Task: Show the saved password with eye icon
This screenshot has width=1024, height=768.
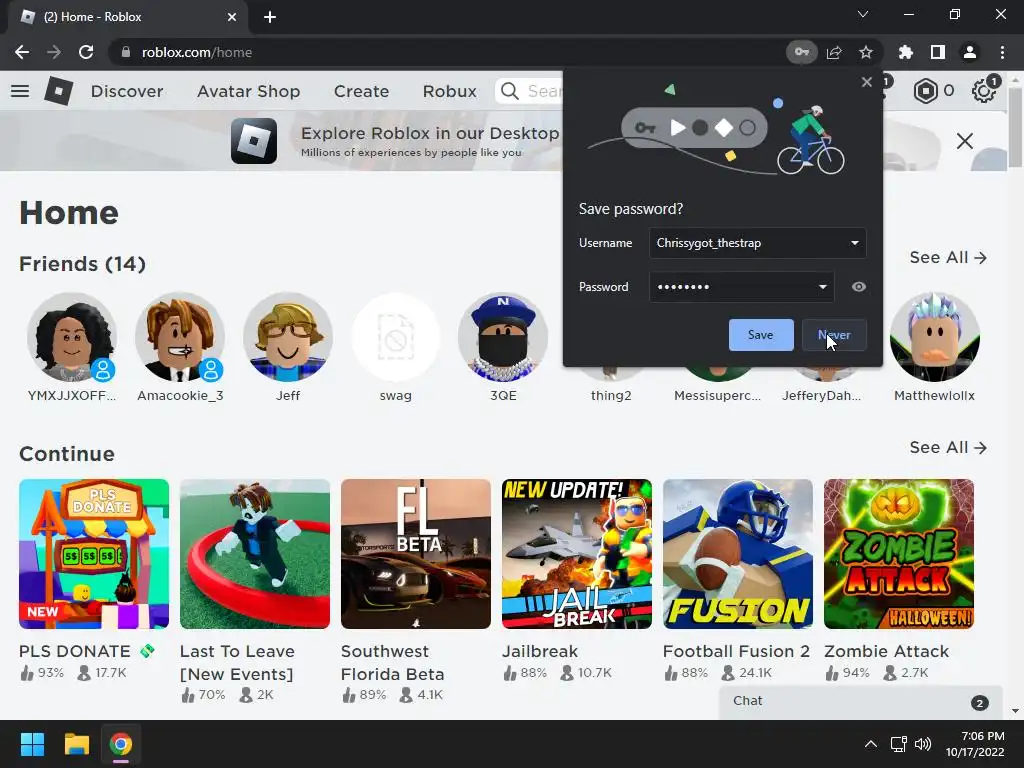Action: point(859,287)
